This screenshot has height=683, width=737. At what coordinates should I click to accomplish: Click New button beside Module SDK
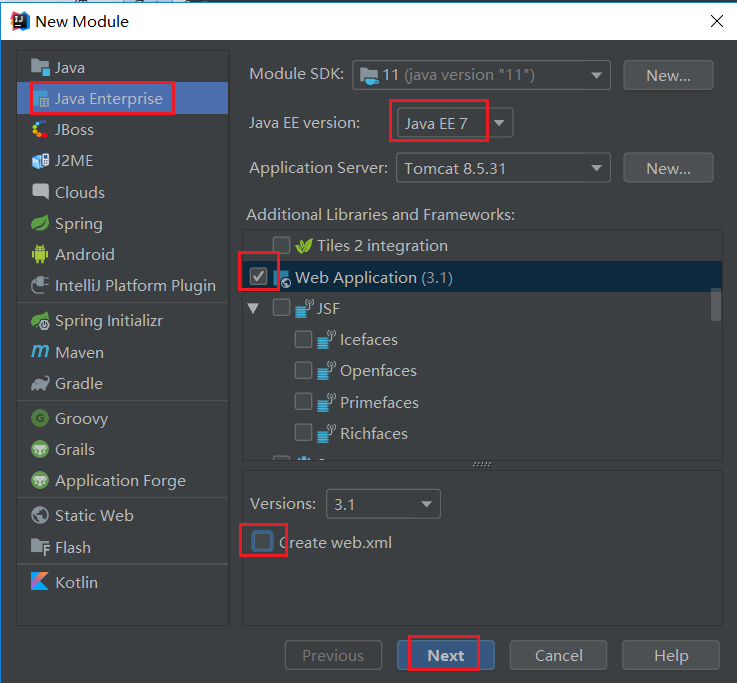point(668,75)
